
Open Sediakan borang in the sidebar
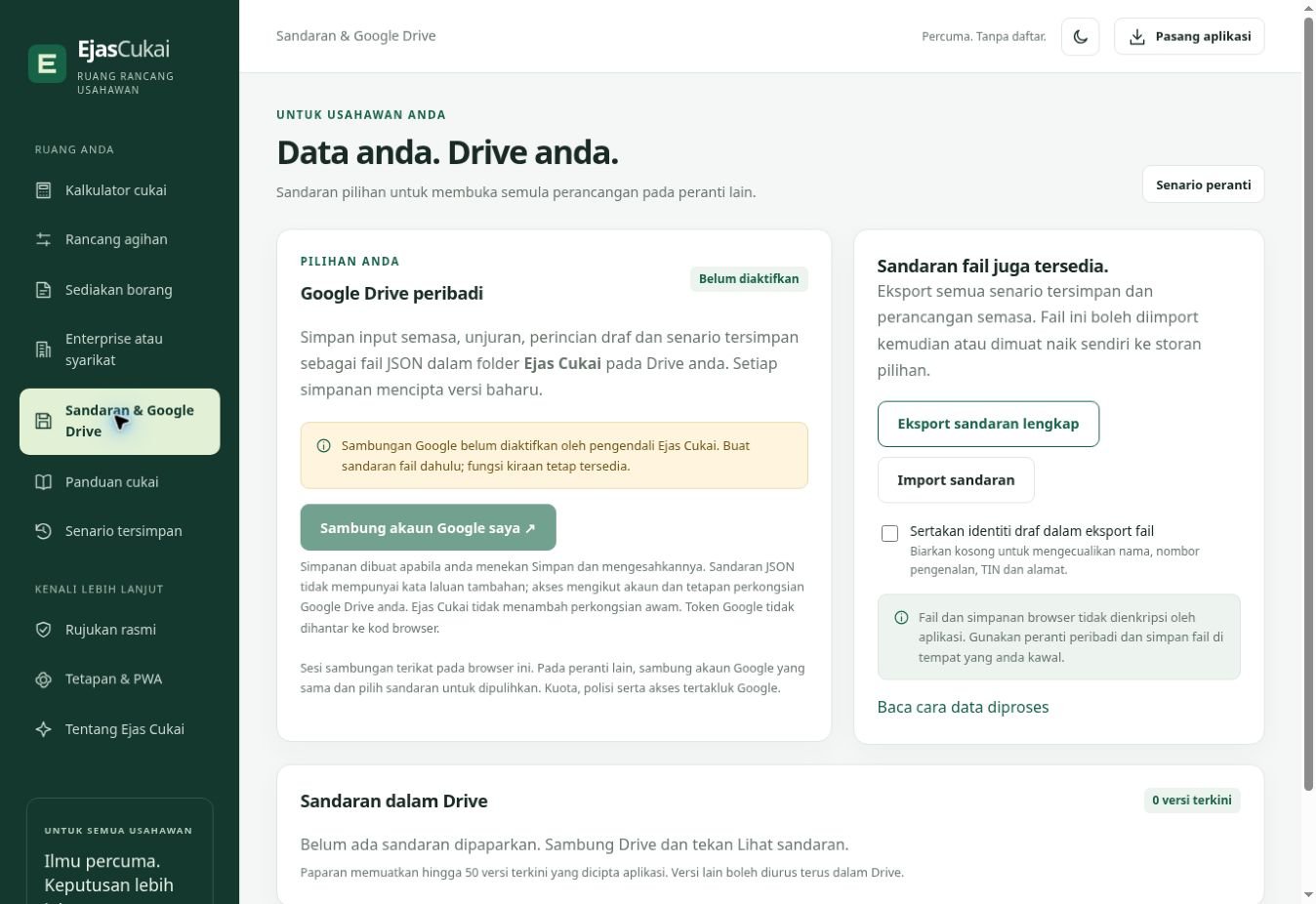pos(119,290)
